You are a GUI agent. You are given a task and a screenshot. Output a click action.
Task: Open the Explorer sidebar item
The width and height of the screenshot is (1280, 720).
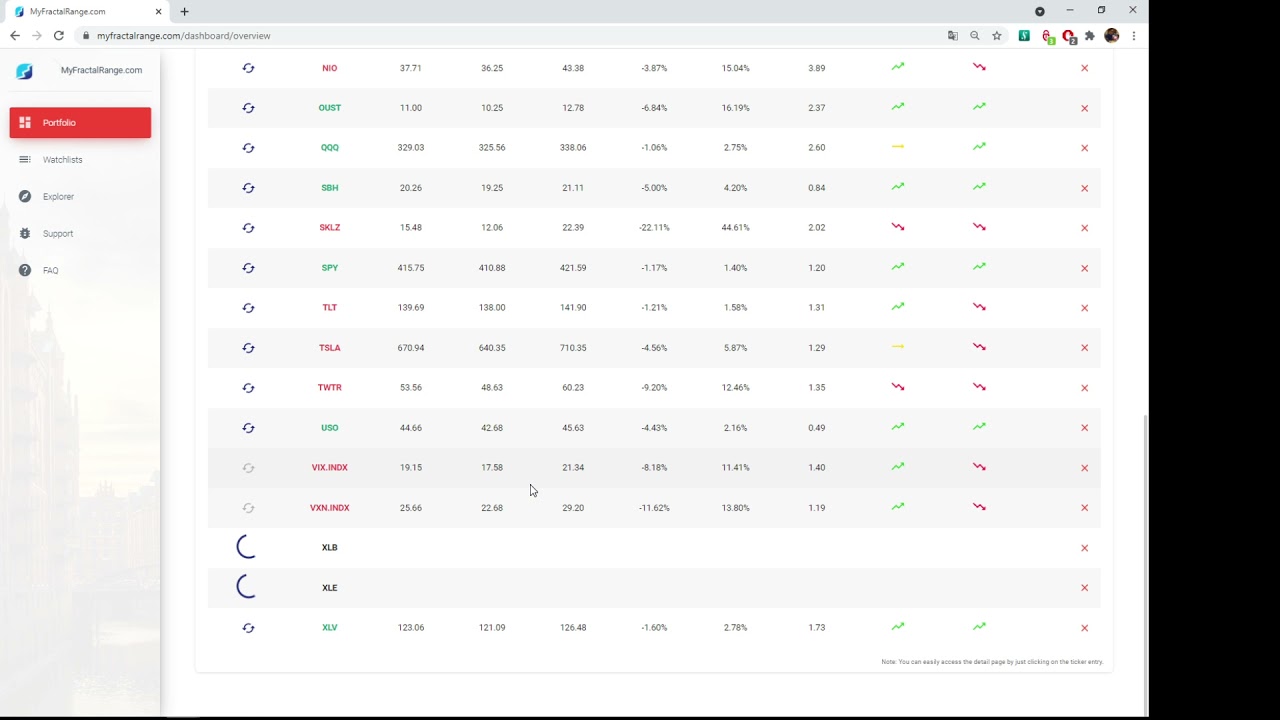[x=80, y=197]
